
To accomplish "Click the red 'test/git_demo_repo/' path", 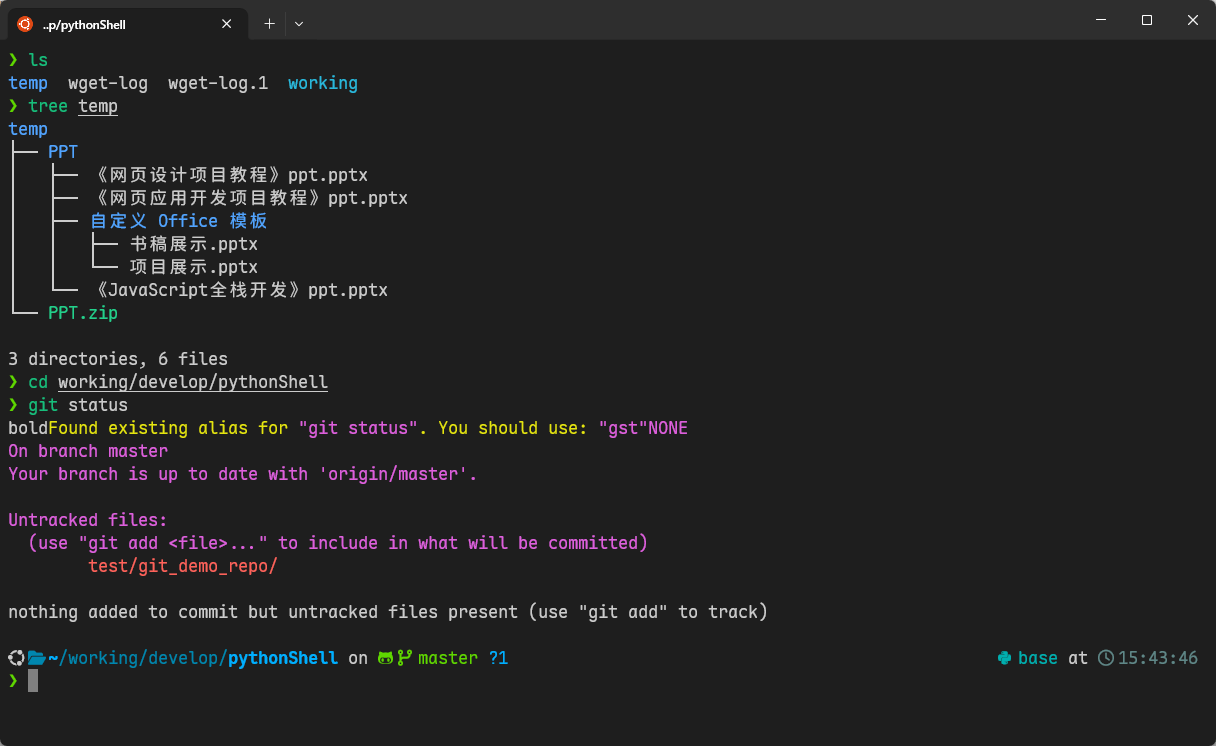I will pyautogui.click(x=183, y=566).
